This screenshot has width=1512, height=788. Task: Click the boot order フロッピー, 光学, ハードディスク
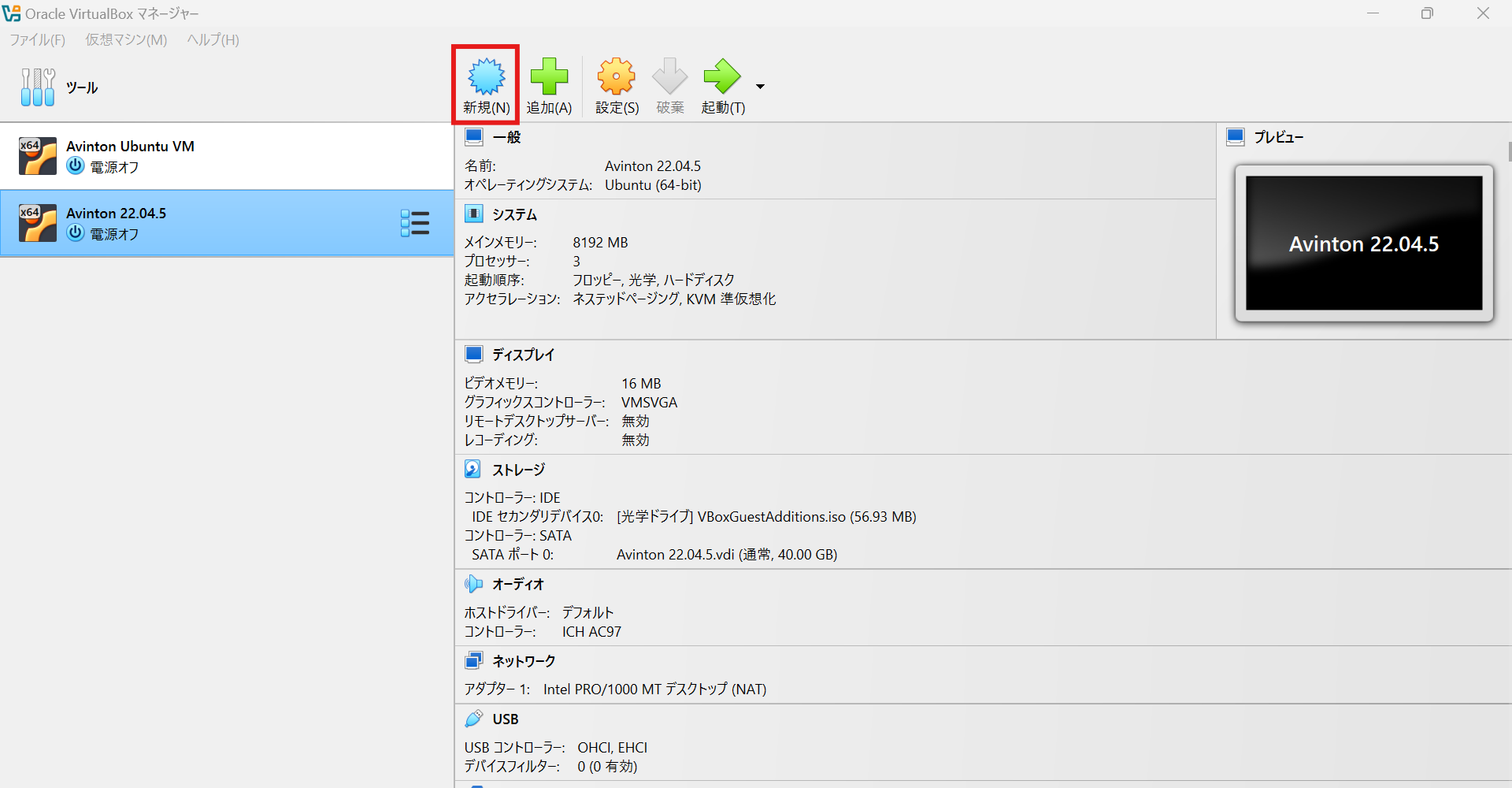click(x=654, y=281)
